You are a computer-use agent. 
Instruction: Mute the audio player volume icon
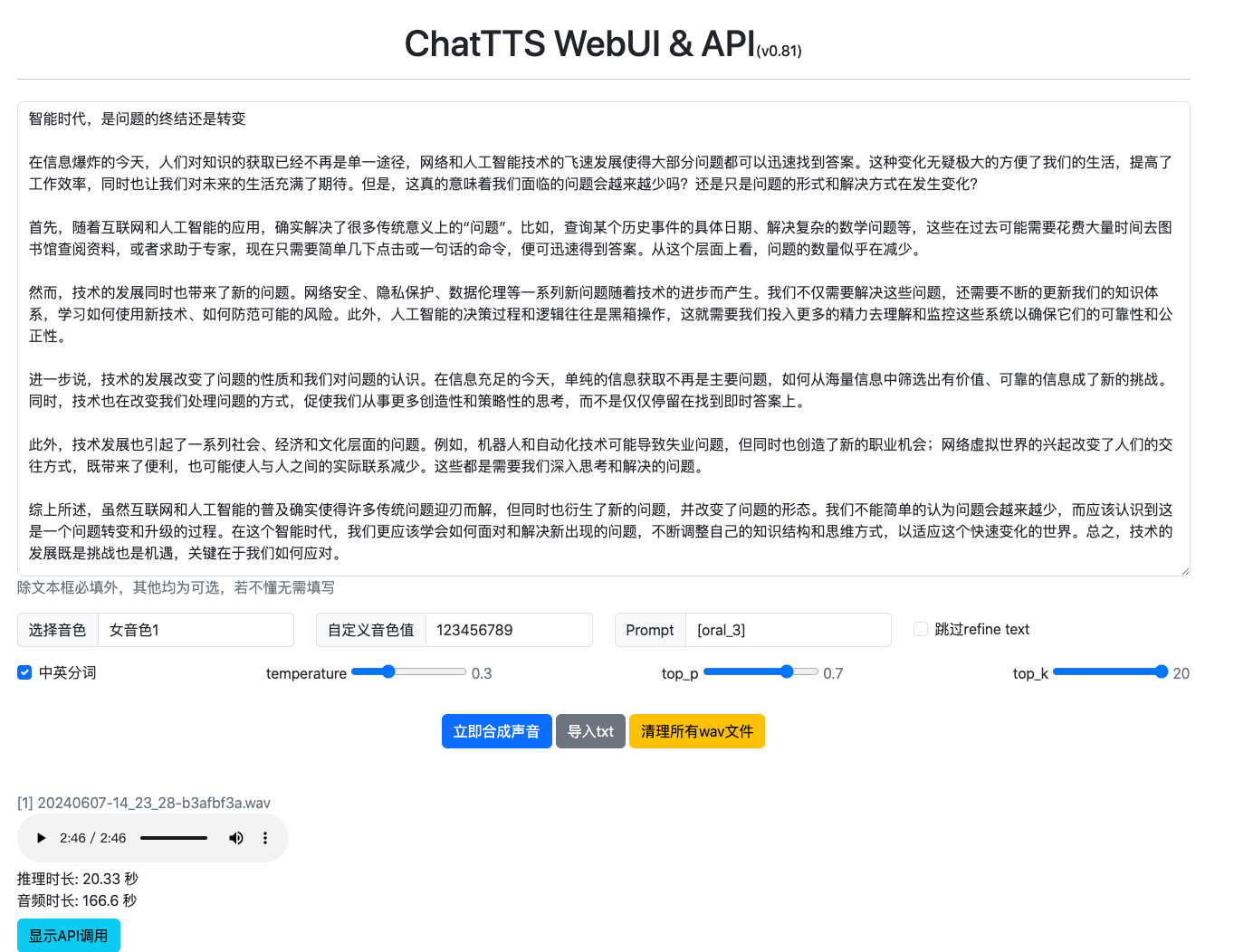pyautogui.click(x=236, y=838)
